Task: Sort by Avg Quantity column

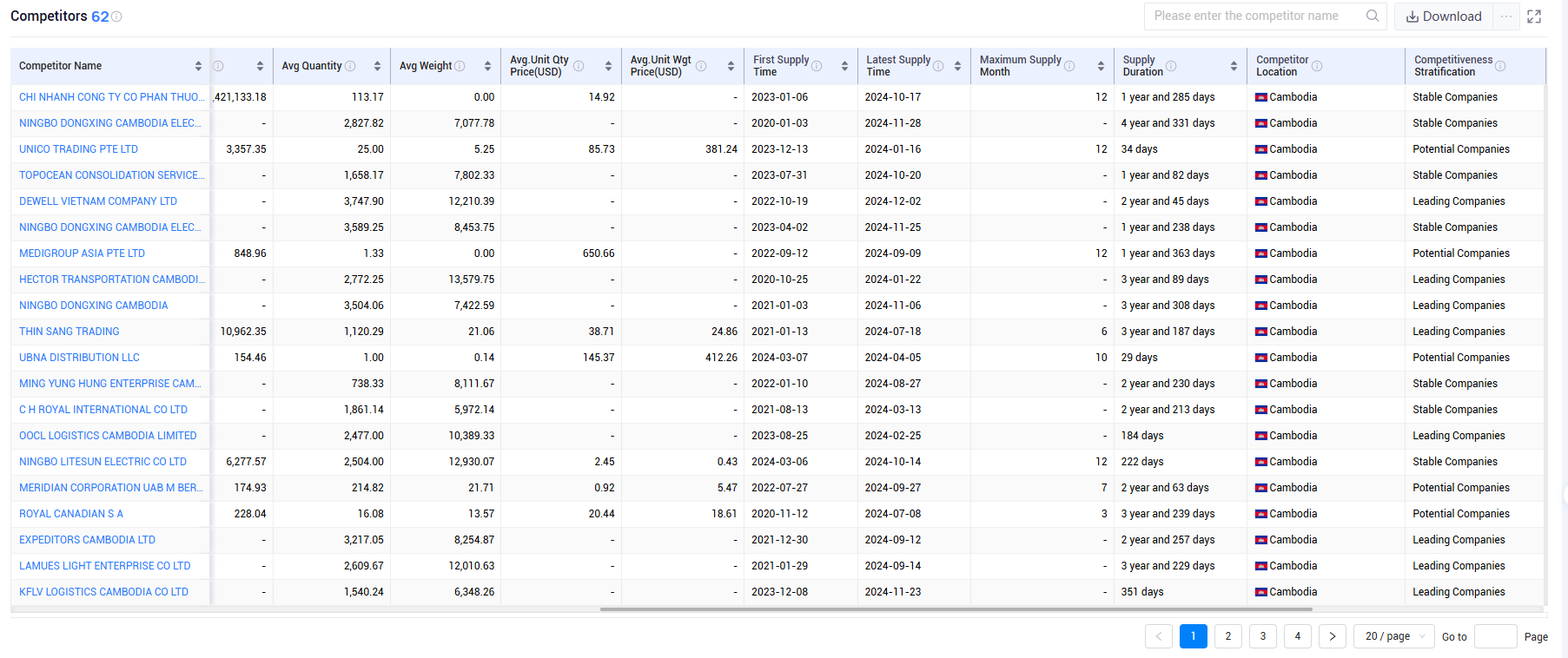Action: pos(377,66)
